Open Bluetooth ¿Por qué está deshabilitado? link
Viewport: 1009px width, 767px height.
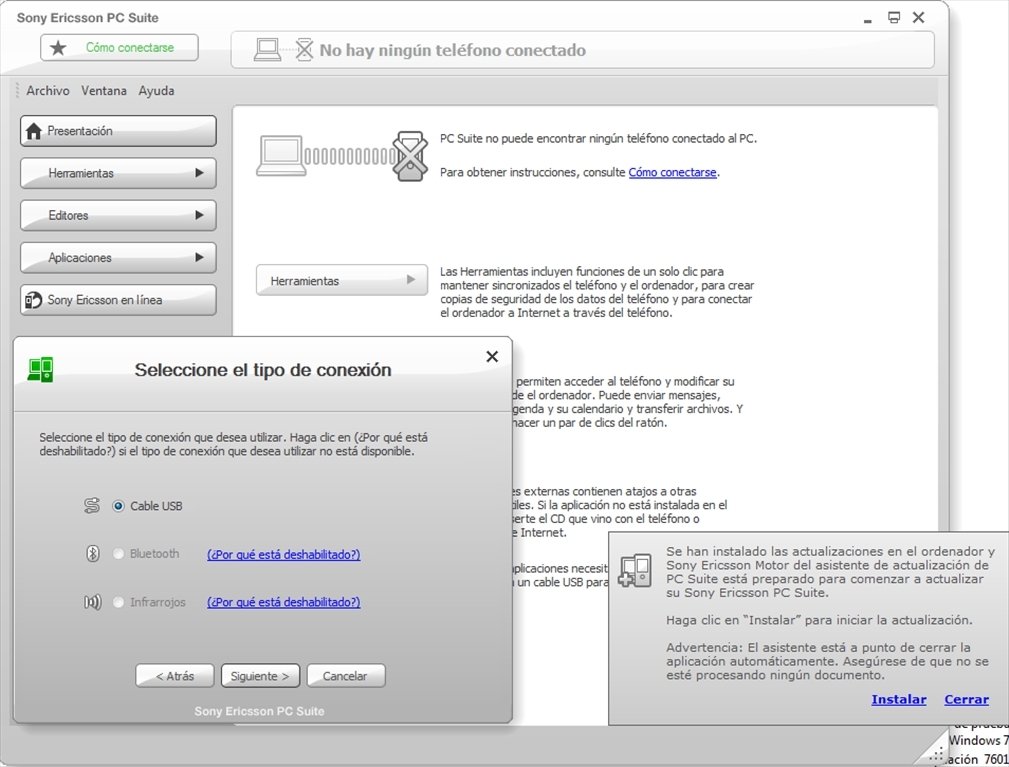click(x=284, y=555)
